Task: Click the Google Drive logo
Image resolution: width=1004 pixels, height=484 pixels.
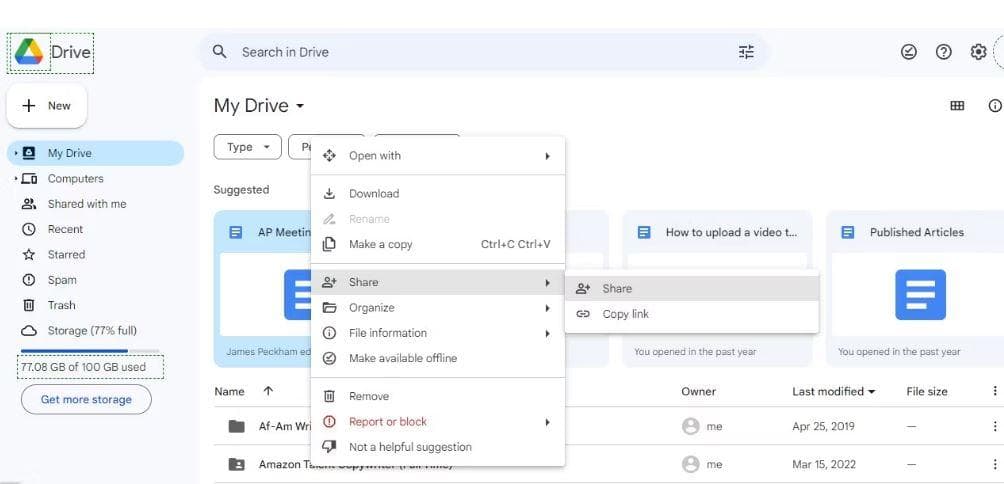Action: click(x=29, y=52)
